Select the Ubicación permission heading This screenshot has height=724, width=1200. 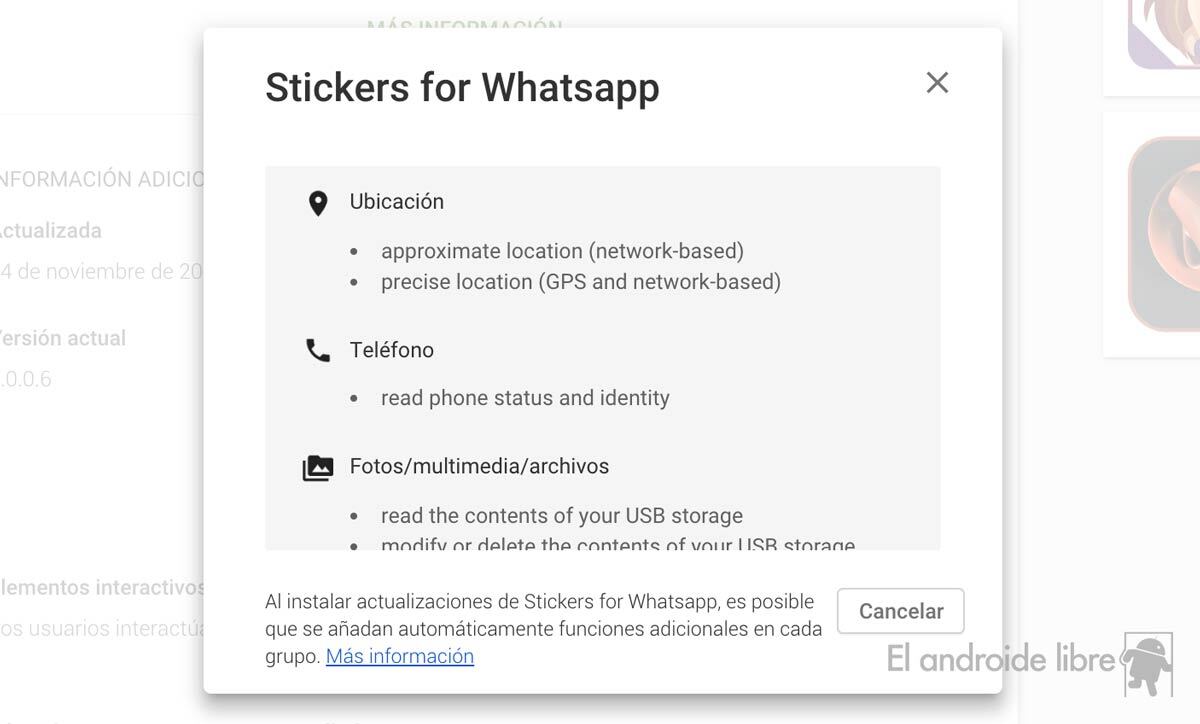[x=397, y=202]
